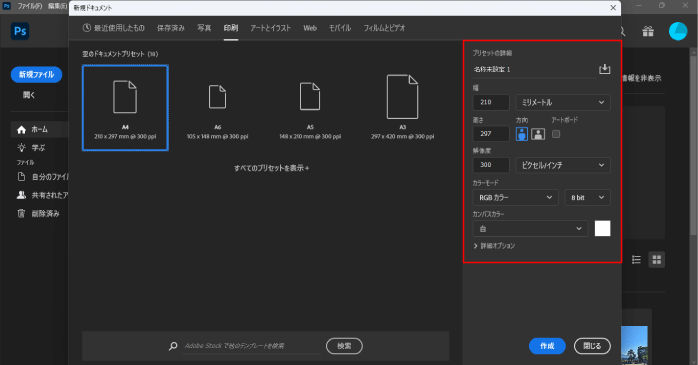This screenshot has width=698, height=365.
Task: Switch to Web tab
Action: 310,28
